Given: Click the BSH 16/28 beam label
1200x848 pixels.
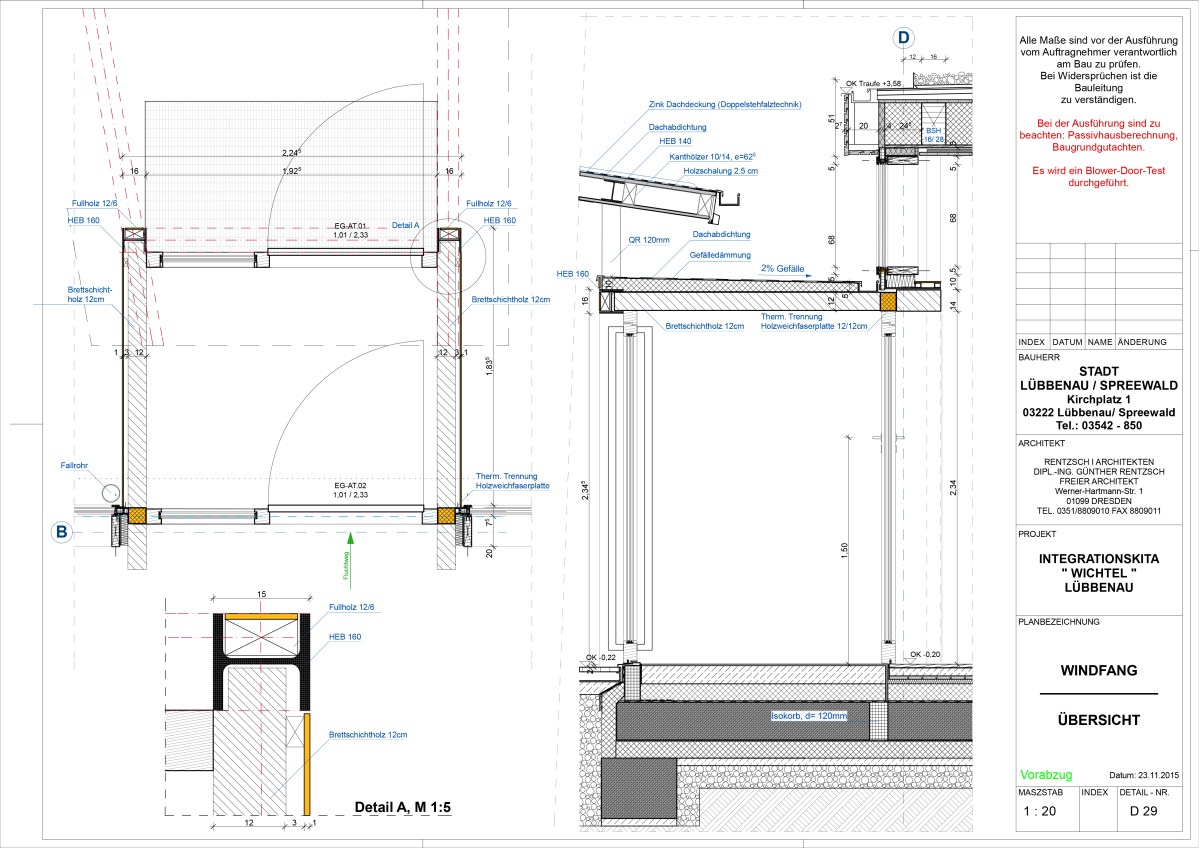Looking at the screenshot, I should click(933, 136).
